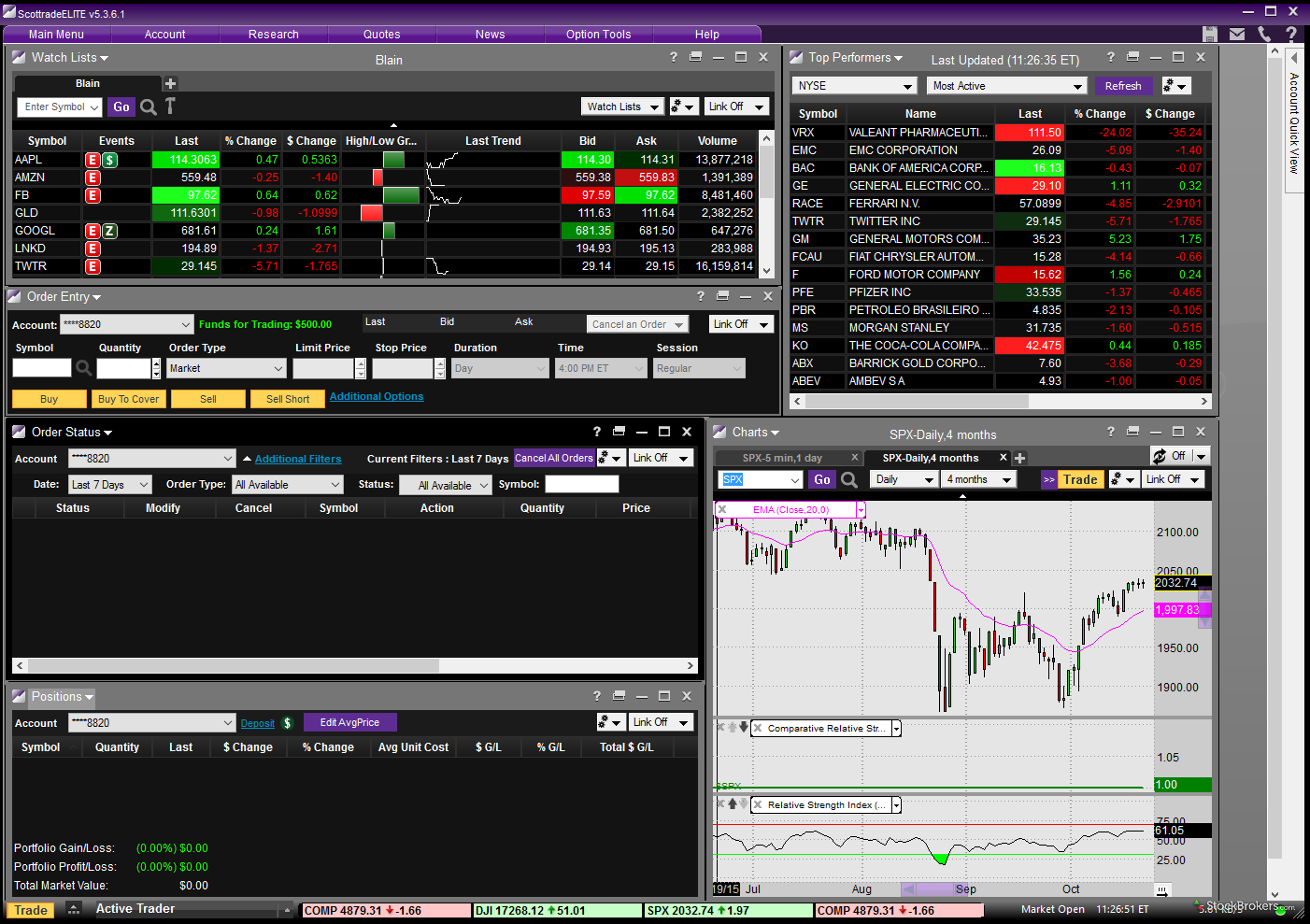Open the Option Tools menu
The image size is (1310, 924).
click(598, 35)
